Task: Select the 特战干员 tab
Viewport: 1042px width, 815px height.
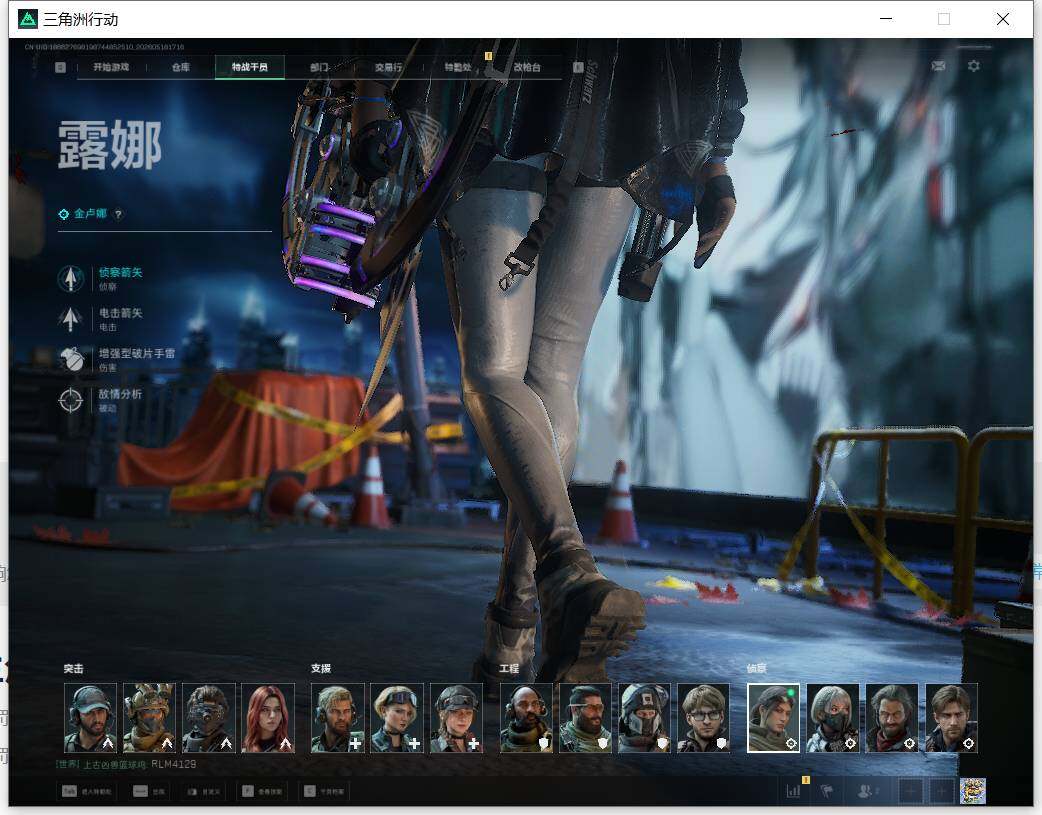Action: (x=250, y=67)
